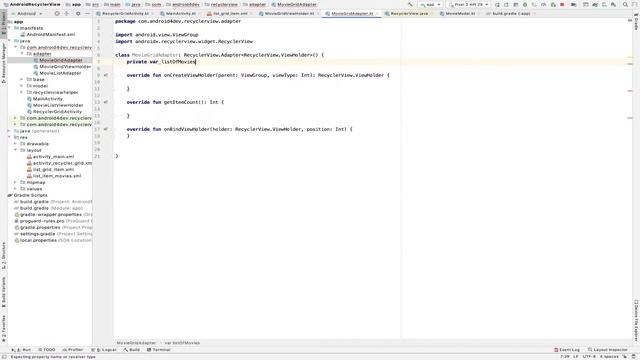Switch to MovieModel.kt tab
Screen dimensions: 640x360
click(460, 13)
